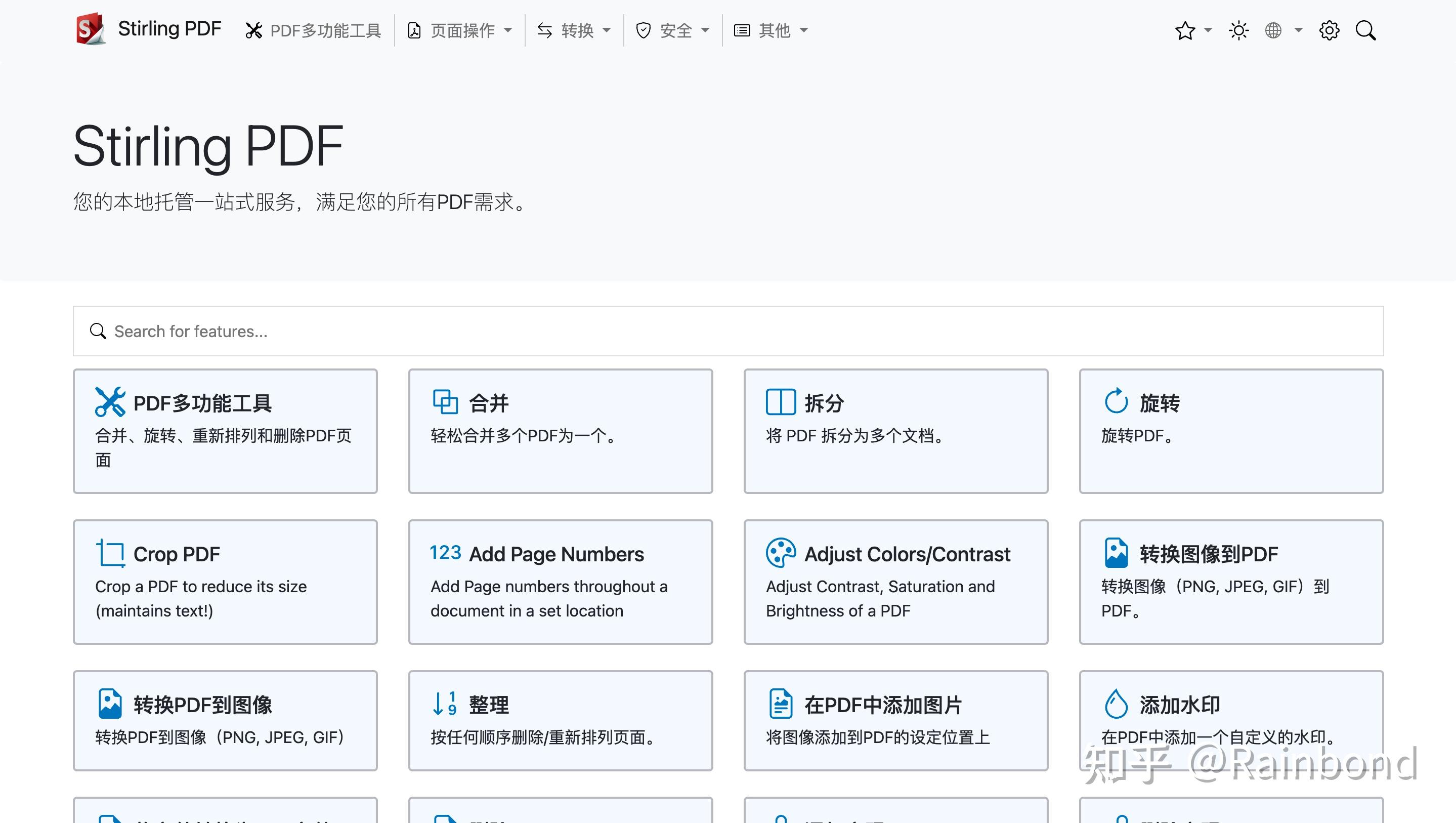Open the 页面操作 menu

(460, 30)
